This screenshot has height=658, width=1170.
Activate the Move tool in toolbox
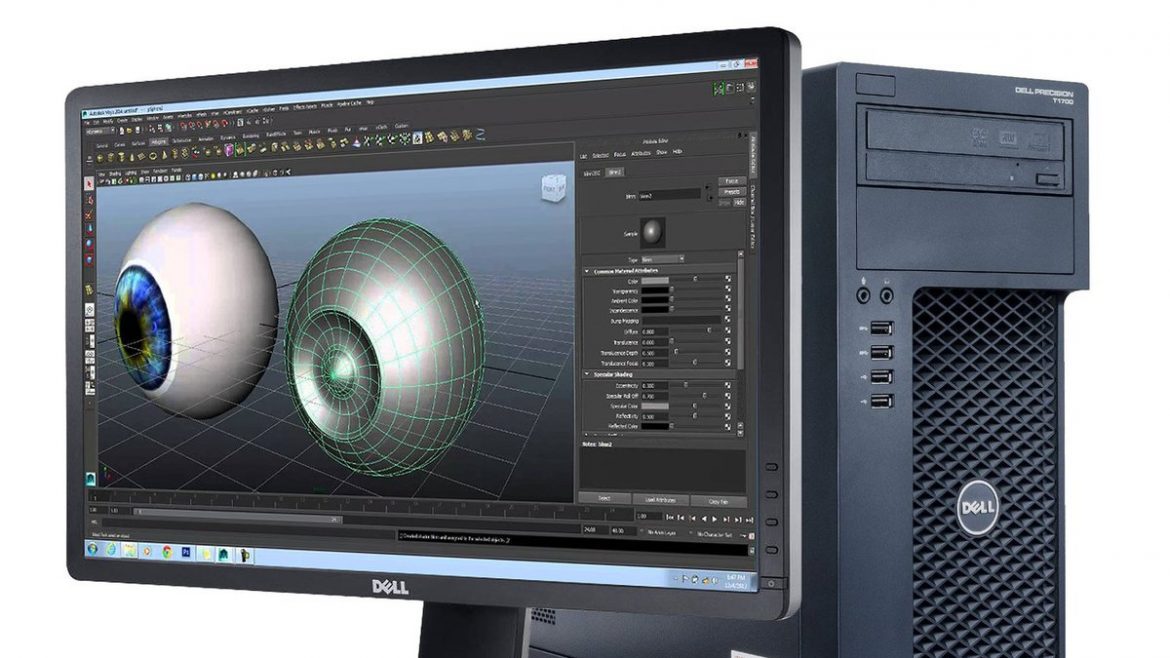90,228
